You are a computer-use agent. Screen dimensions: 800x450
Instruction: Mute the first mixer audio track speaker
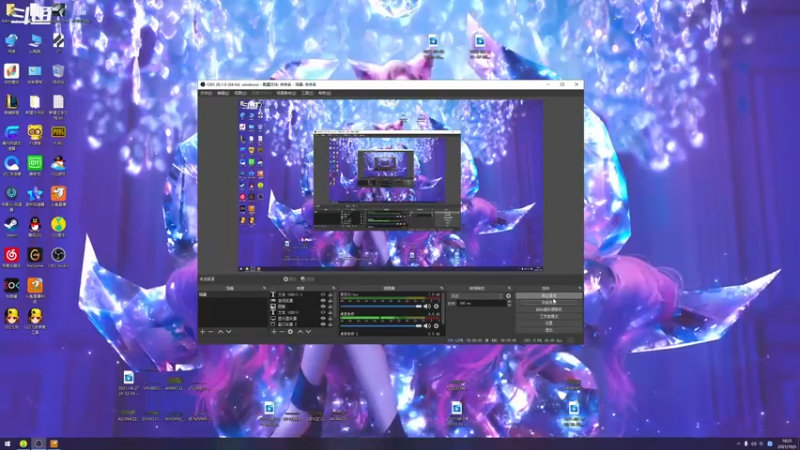click(427, 306)
